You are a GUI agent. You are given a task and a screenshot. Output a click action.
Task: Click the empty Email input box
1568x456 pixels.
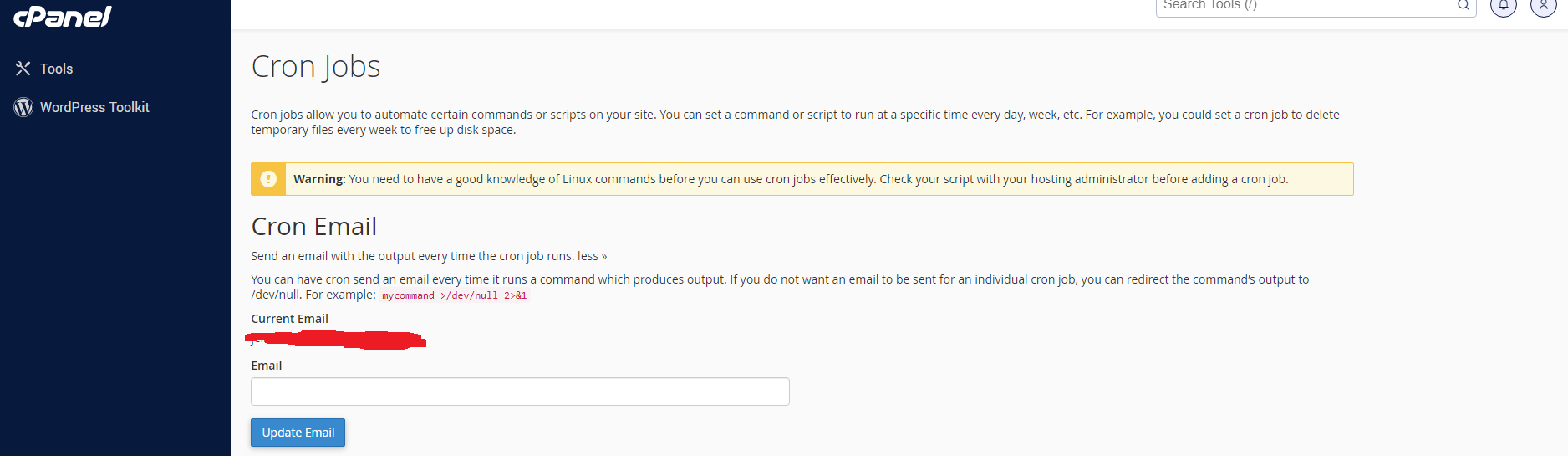pyautogui.click(x=520, y=392)
